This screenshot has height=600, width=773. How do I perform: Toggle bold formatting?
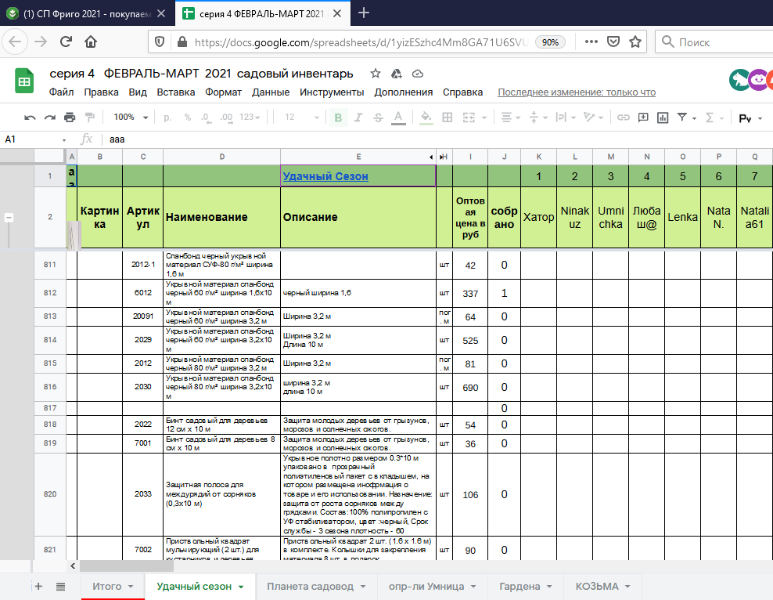pyautogui.click(x=339, y=117)
